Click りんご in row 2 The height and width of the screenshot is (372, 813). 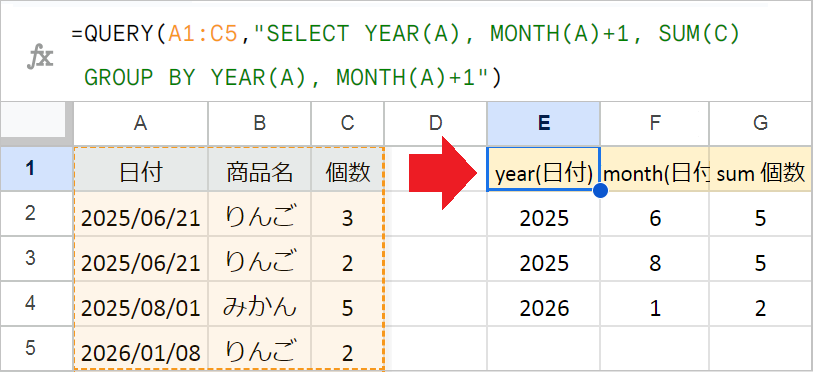pos(260,214)
